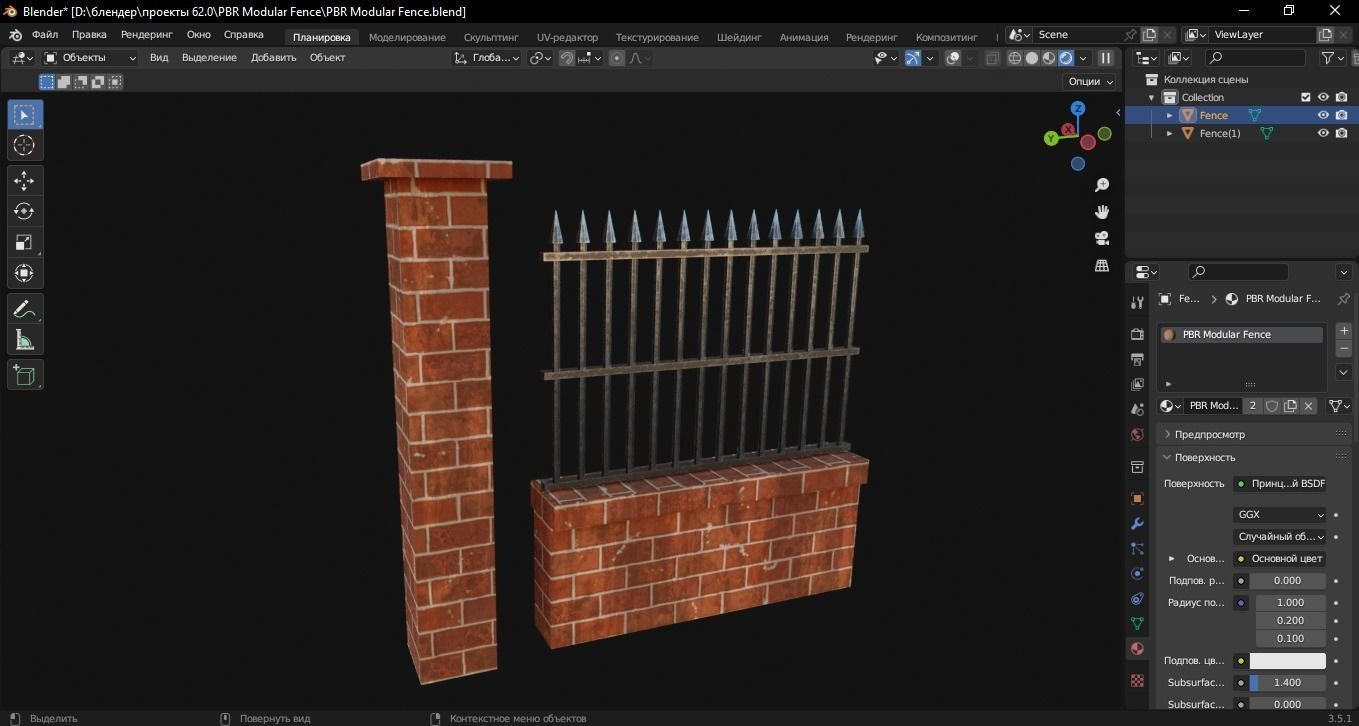Click Blender logo menu icon

(x=15, y=35)
